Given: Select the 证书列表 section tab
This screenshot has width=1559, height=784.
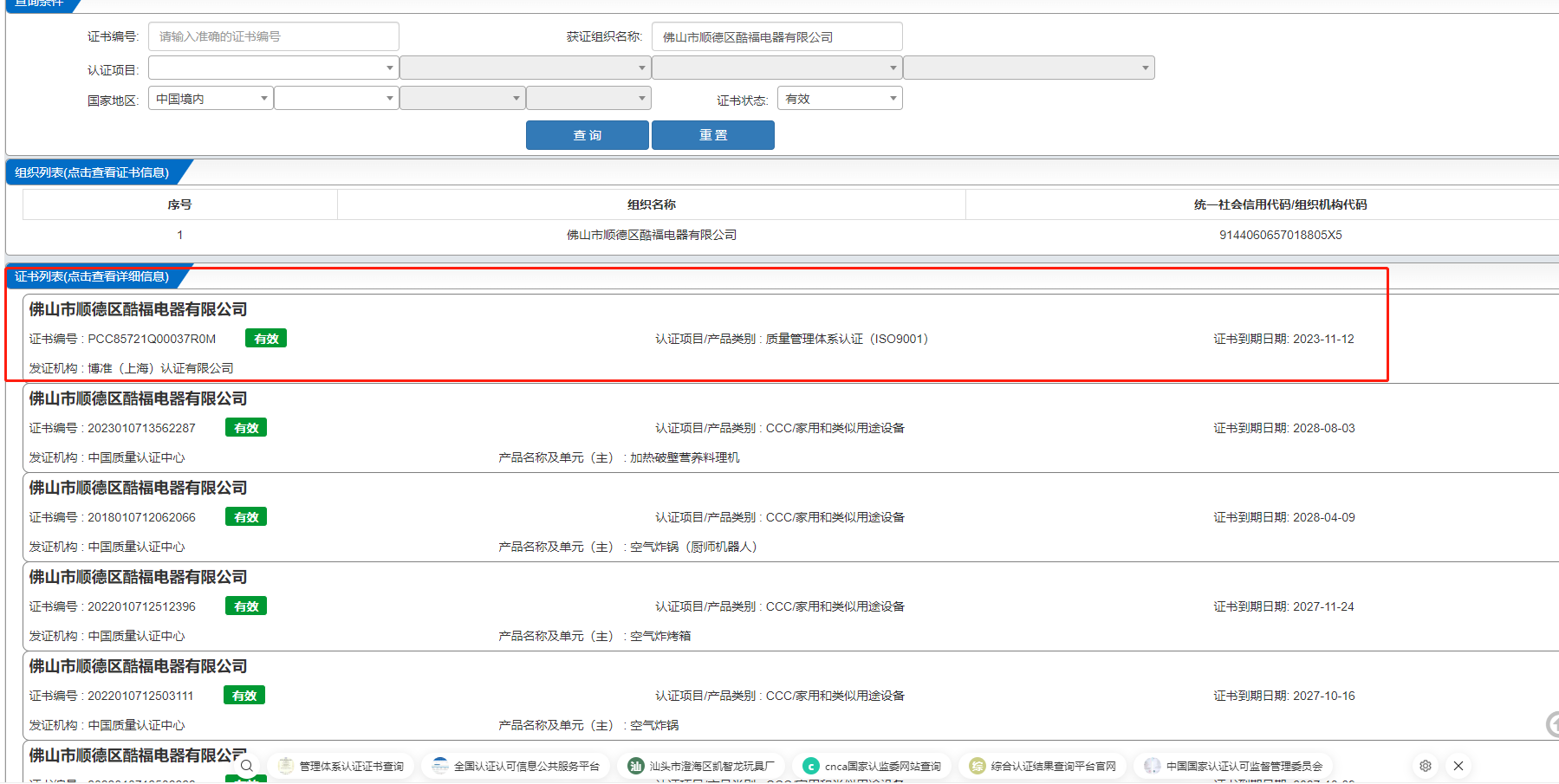Looking at the screenshot, I should 92,276.
